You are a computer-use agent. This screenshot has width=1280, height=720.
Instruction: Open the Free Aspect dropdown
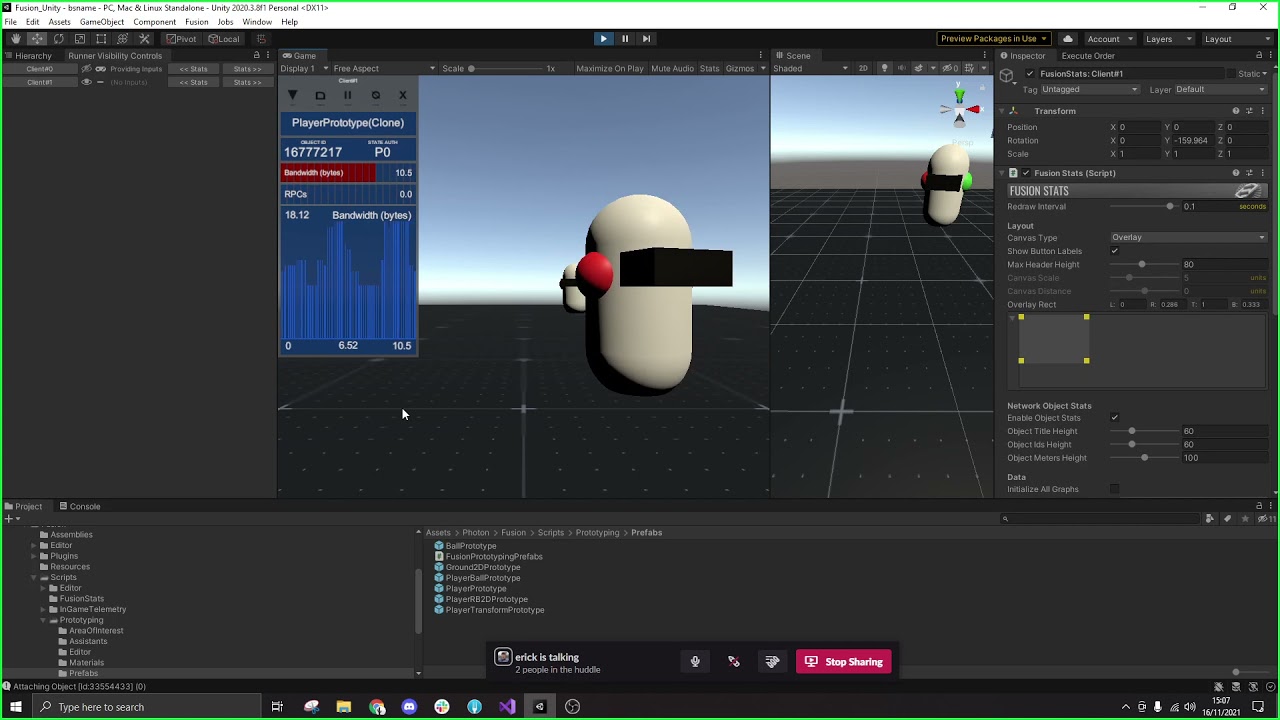[x=384, y=69]
